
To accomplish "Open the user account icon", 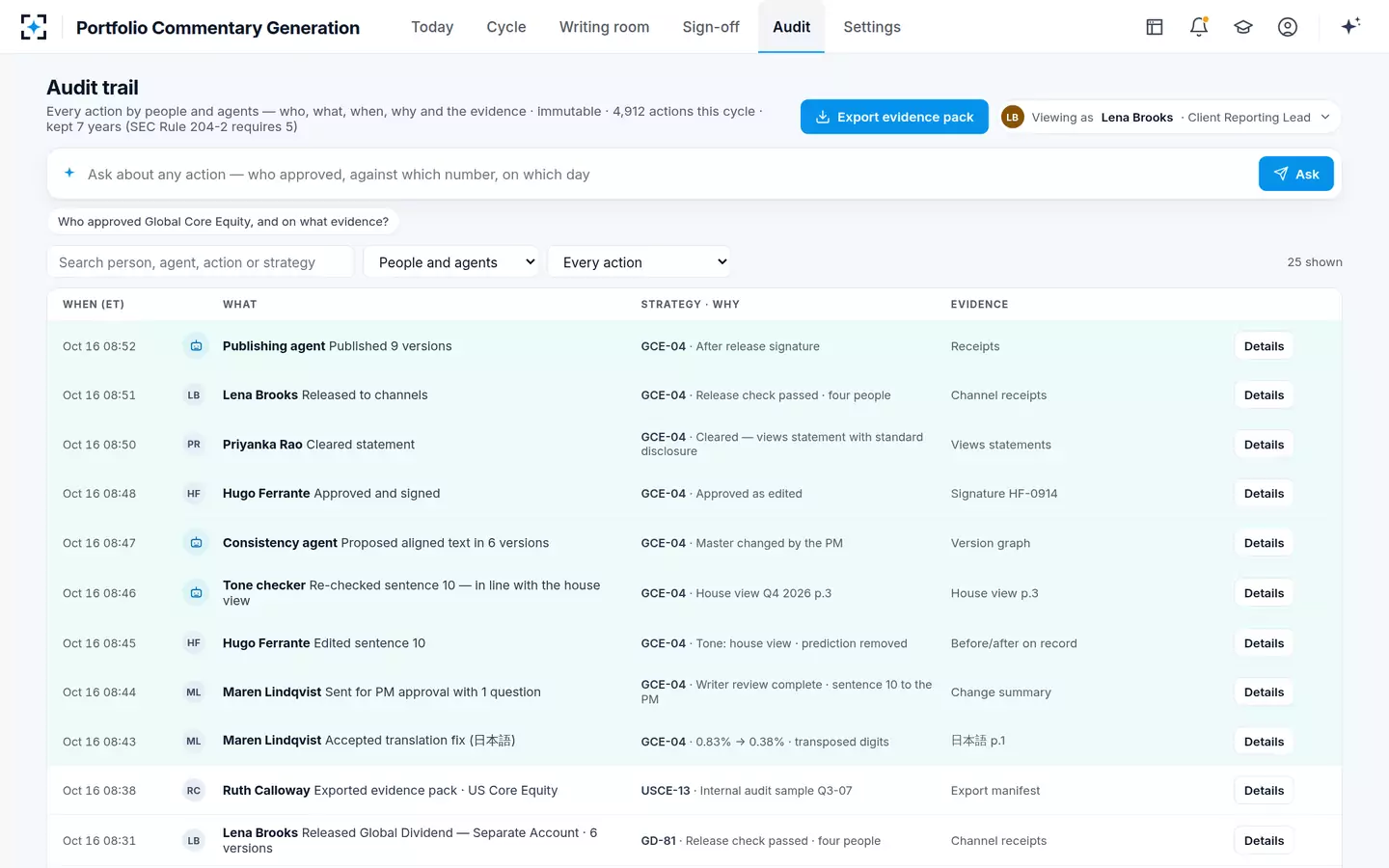I will point(1288,27).
